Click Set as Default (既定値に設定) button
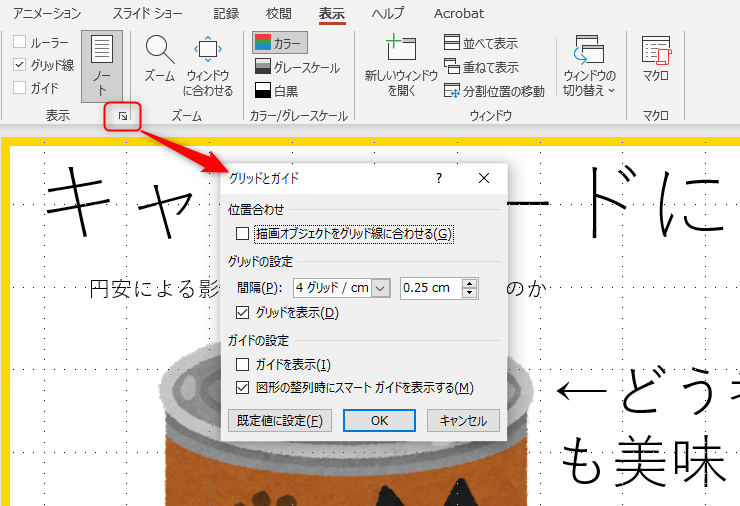Image resolution: width=740 pixels, height=506 pixels. [x=279, y=421]
